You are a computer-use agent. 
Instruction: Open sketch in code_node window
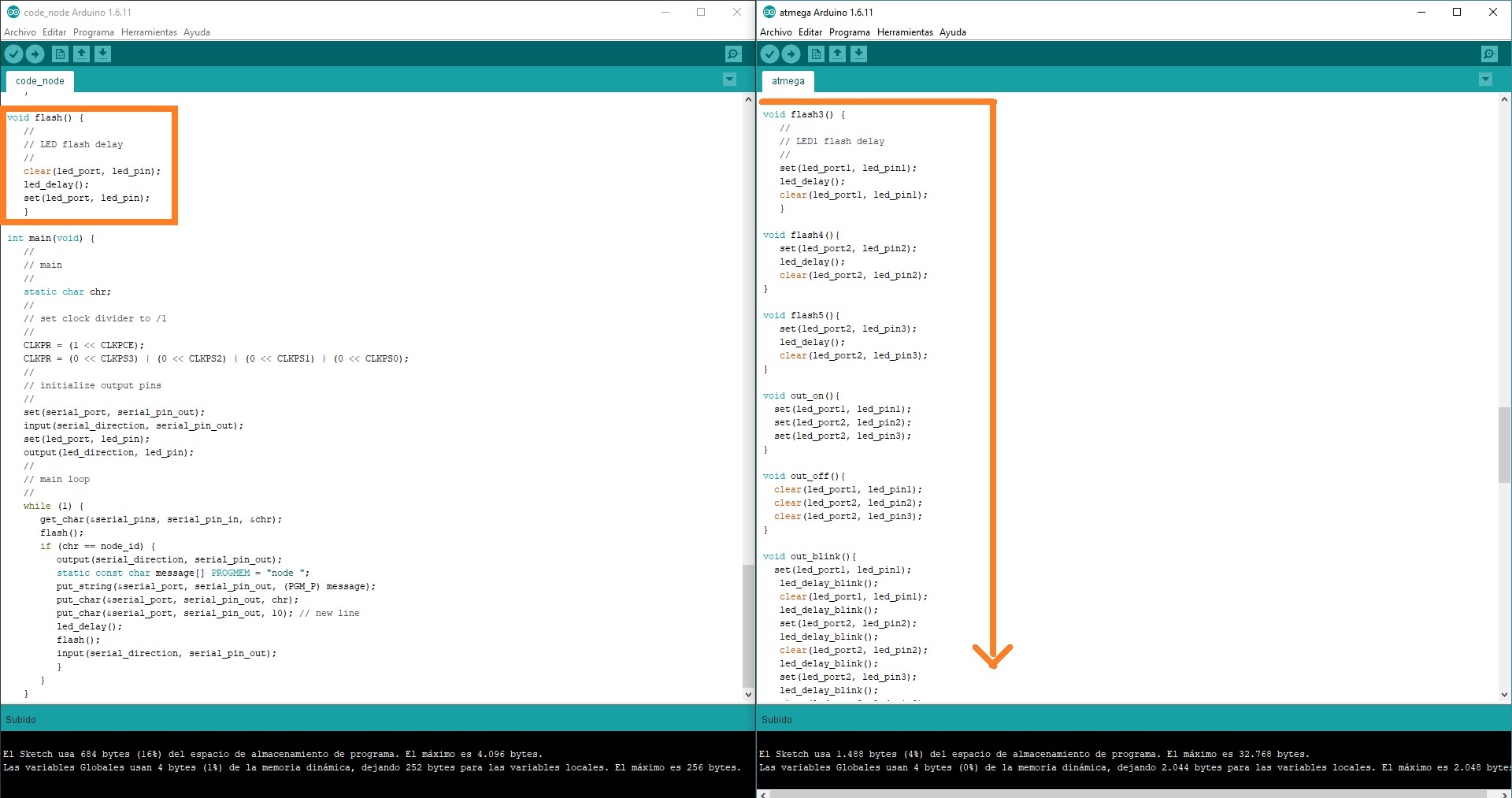point(81,54)
